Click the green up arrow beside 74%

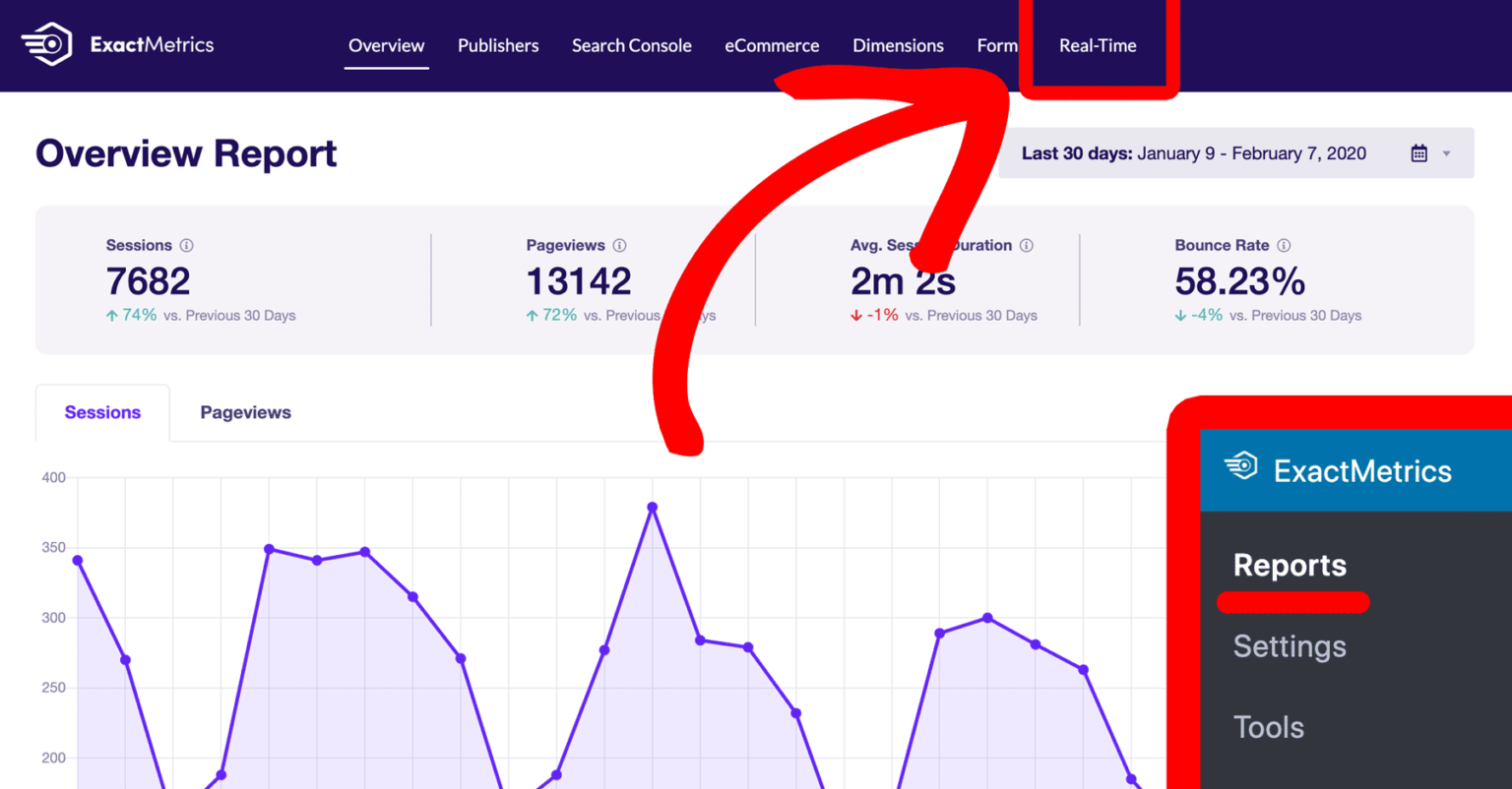[110, 315]
